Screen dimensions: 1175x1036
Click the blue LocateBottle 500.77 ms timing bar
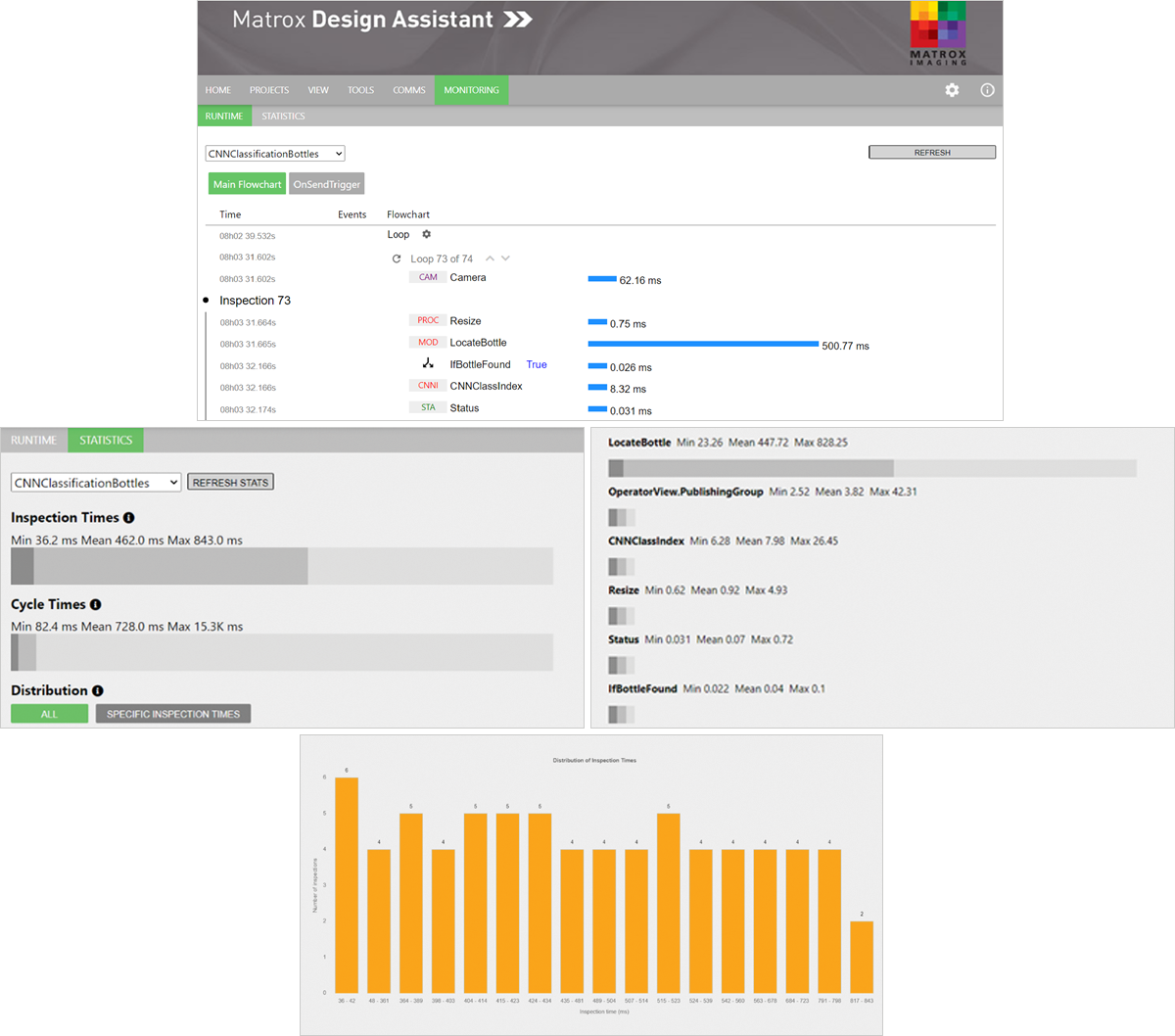click(703, 344)
